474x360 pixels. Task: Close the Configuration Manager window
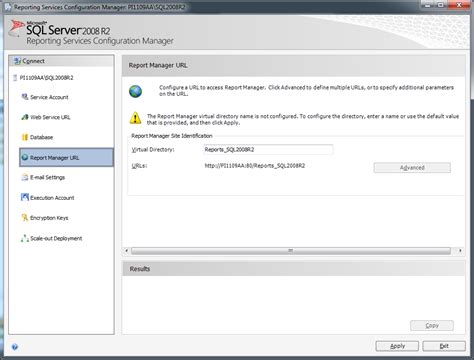(459, 5)
